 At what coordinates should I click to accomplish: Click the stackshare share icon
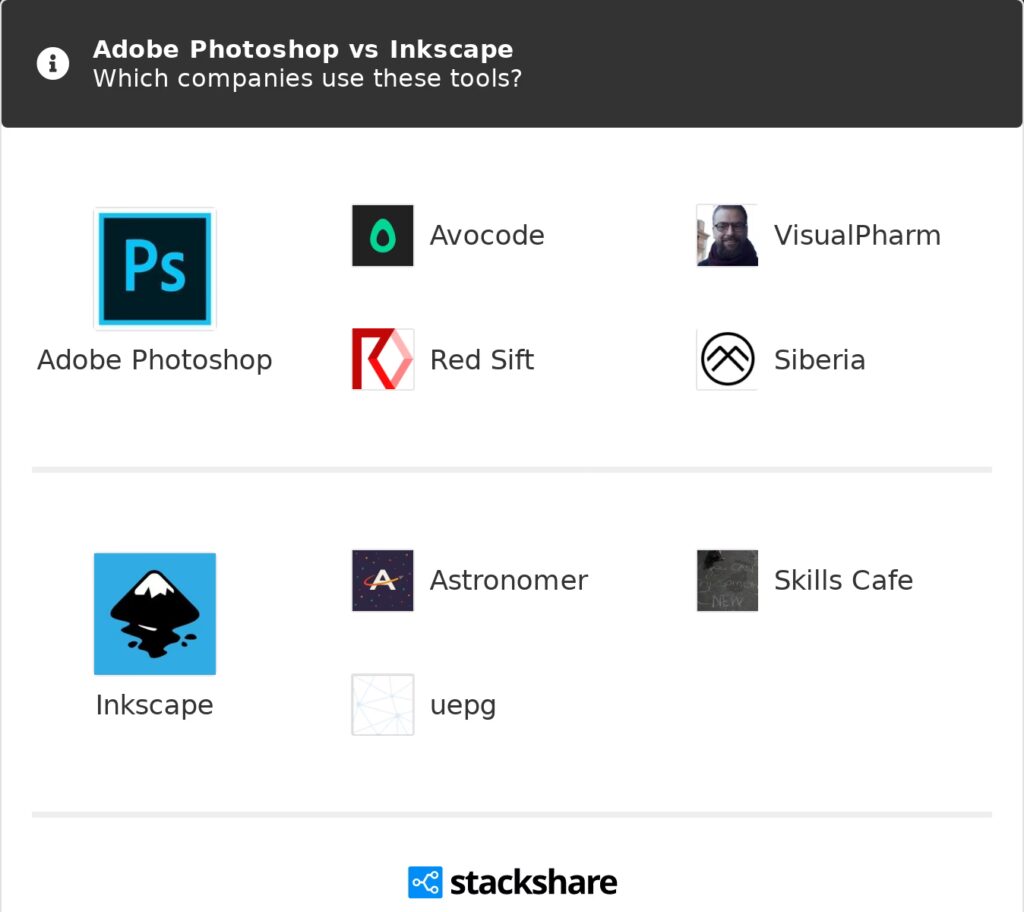point(425,882)
